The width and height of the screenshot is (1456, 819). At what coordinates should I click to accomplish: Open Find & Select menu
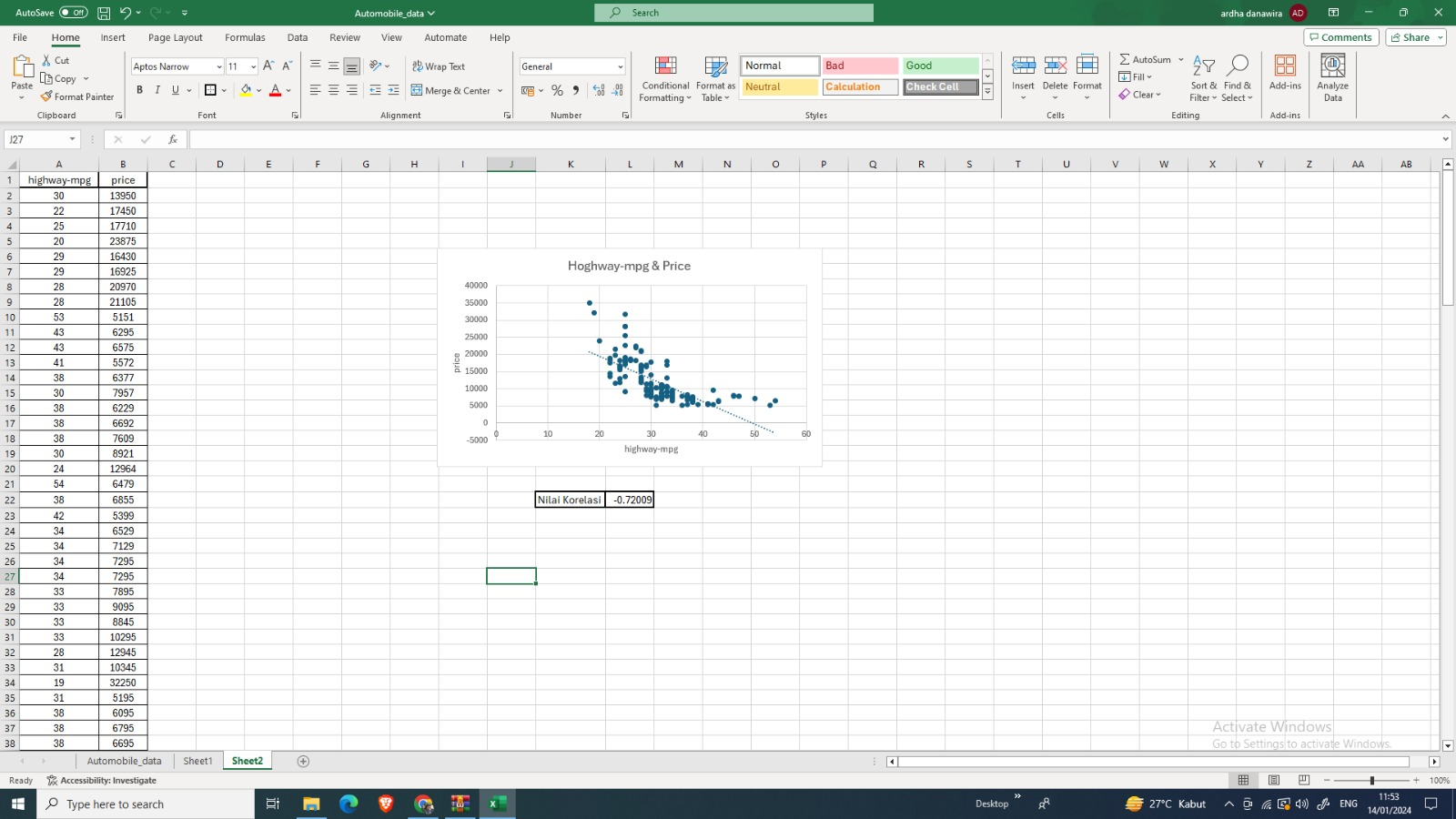pyautogui.click(x=1238, y=79)
